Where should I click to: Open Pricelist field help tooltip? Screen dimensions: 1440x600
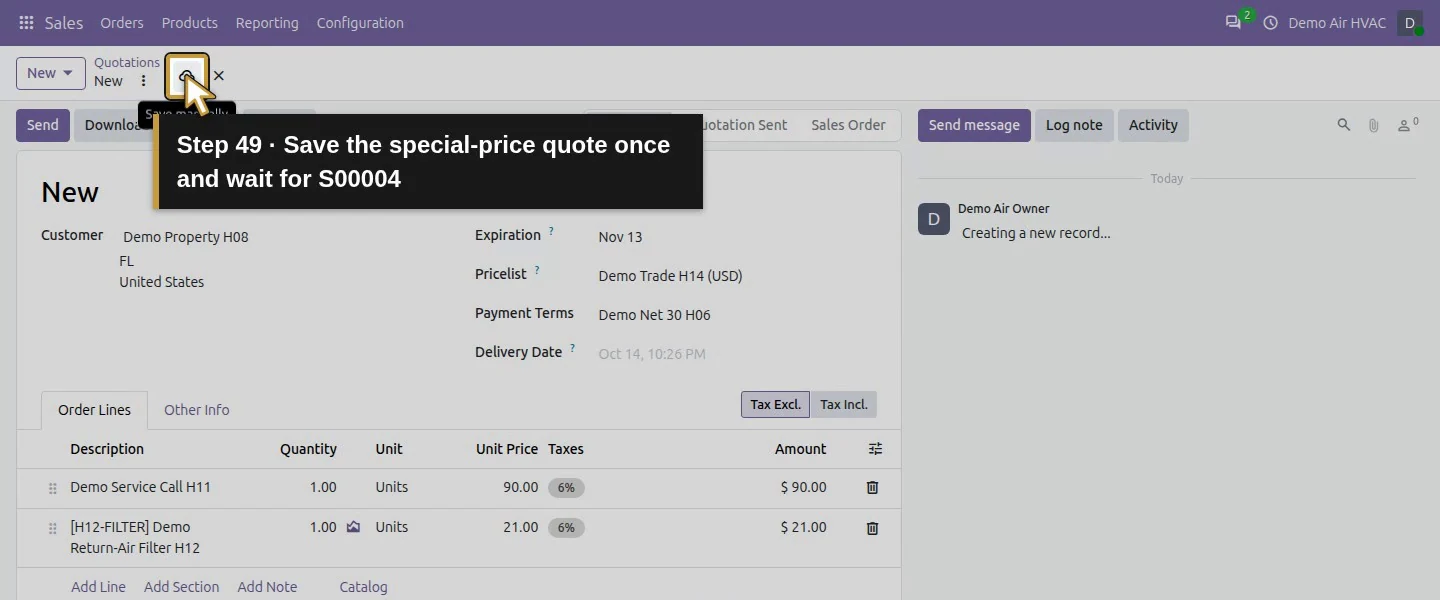537,270
